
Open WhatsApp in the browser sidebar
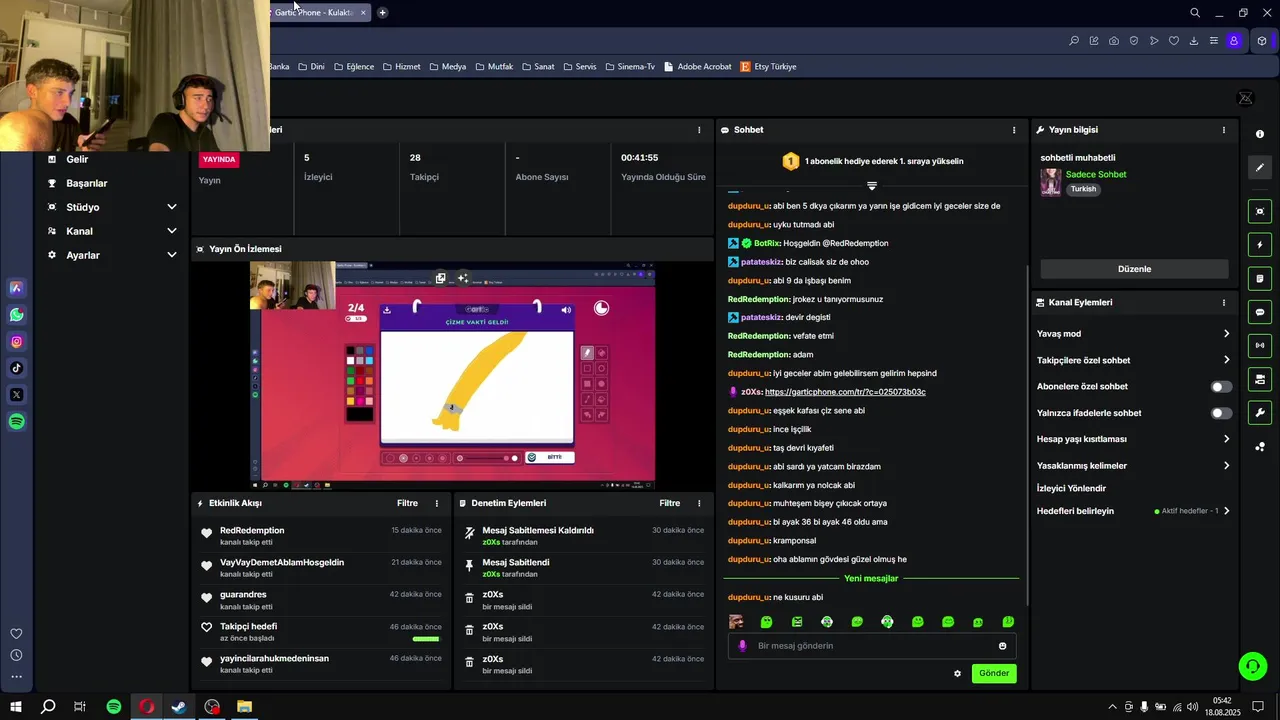coord(16,315)
